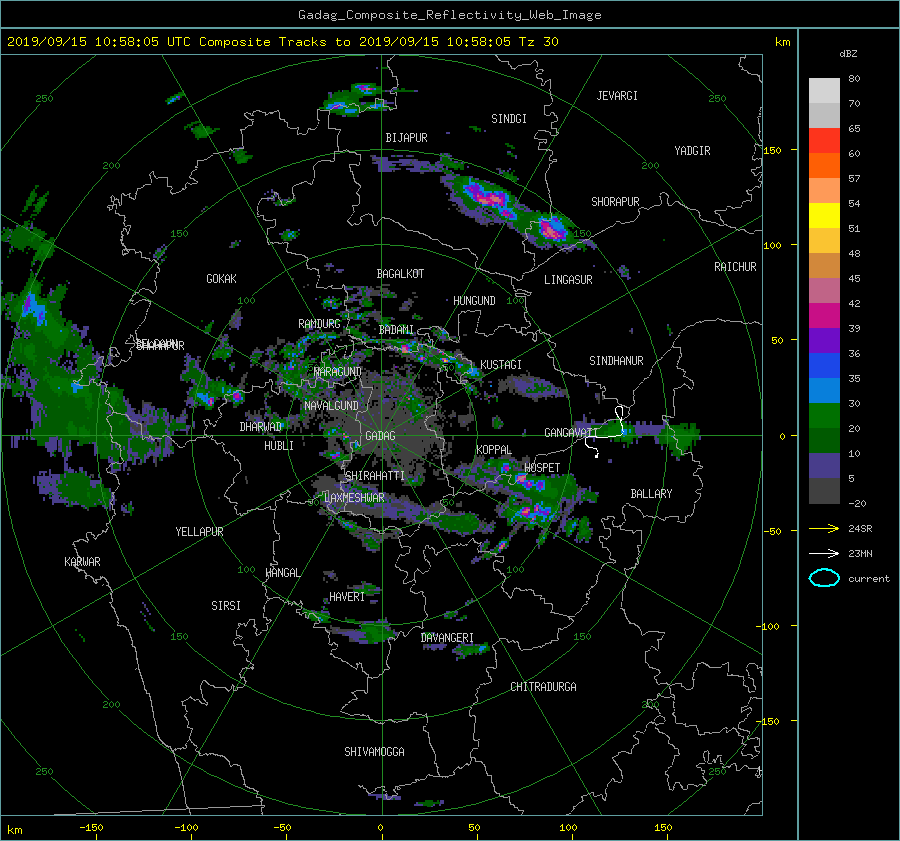The height and width of the screenshot is (841, 900).
Task: Click the YADGIR label
Action: coord(692,151)
